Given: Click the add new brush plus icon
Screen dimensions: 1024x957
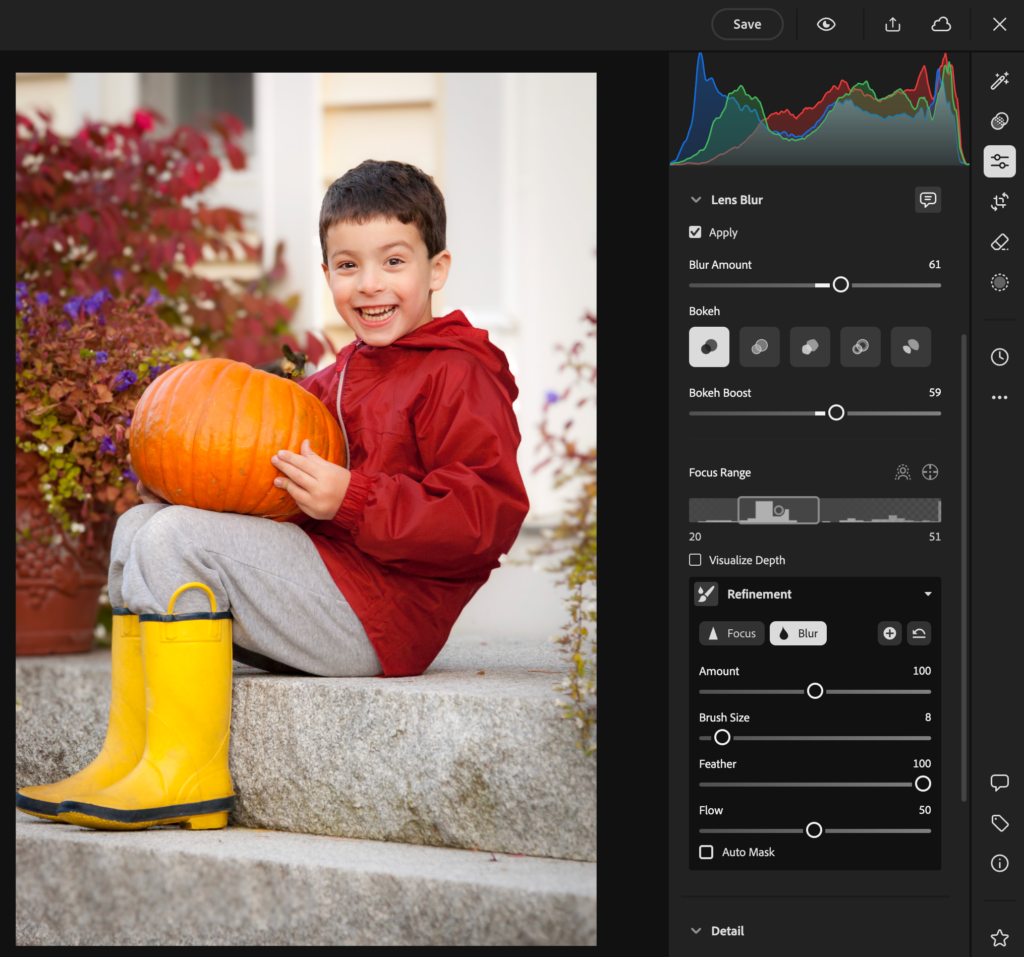Looking at the screenshot, I should pyautogui.click(x=889, y=634).
